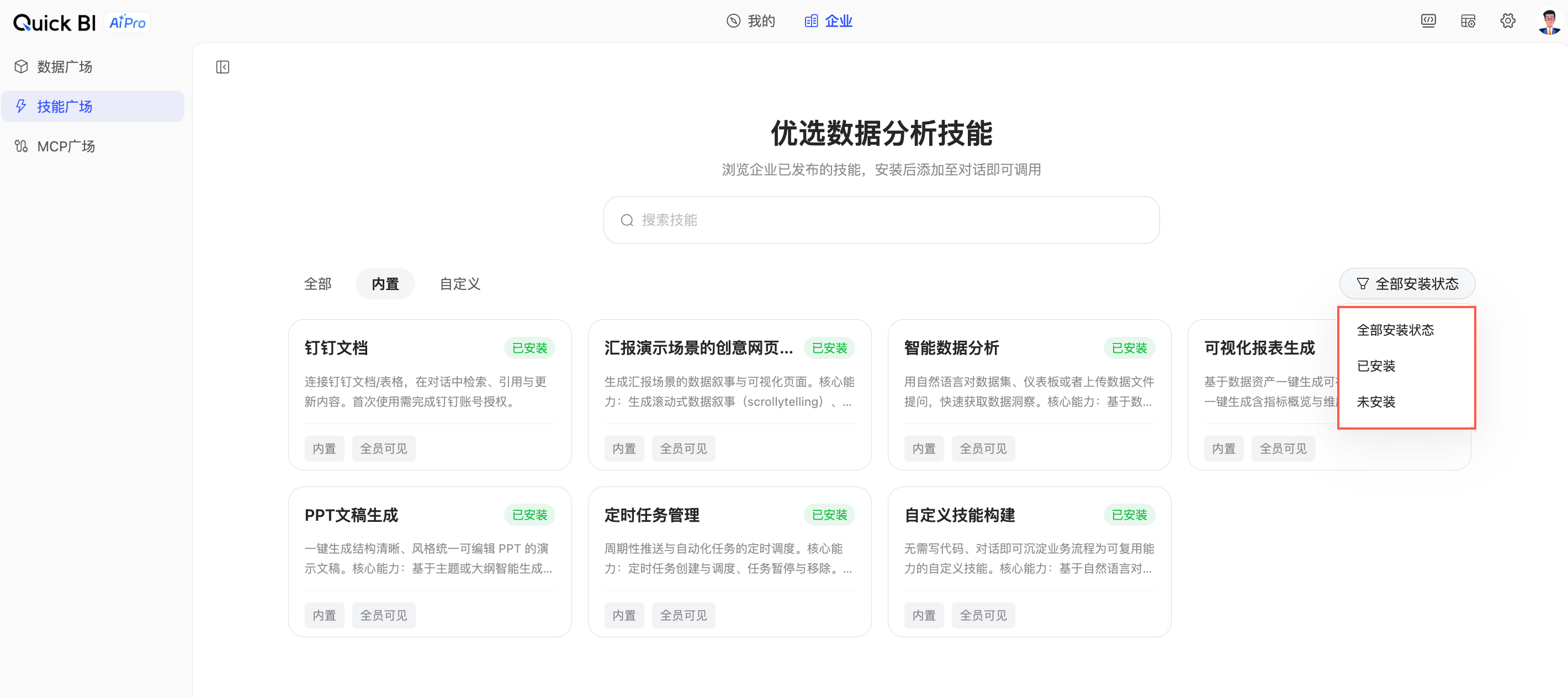Open the user avatar menu
The width and height of the screenshot is (1568, 698).
1549,22
